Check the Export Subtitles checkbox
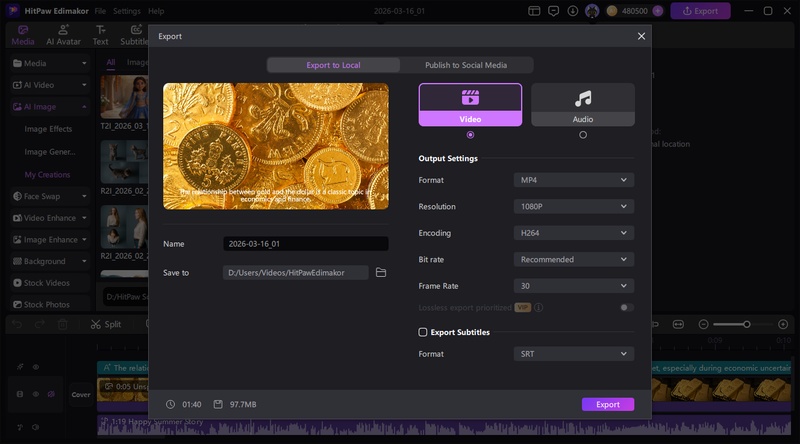The height and width of the screenshot is (444, 800). click(422, 332)
